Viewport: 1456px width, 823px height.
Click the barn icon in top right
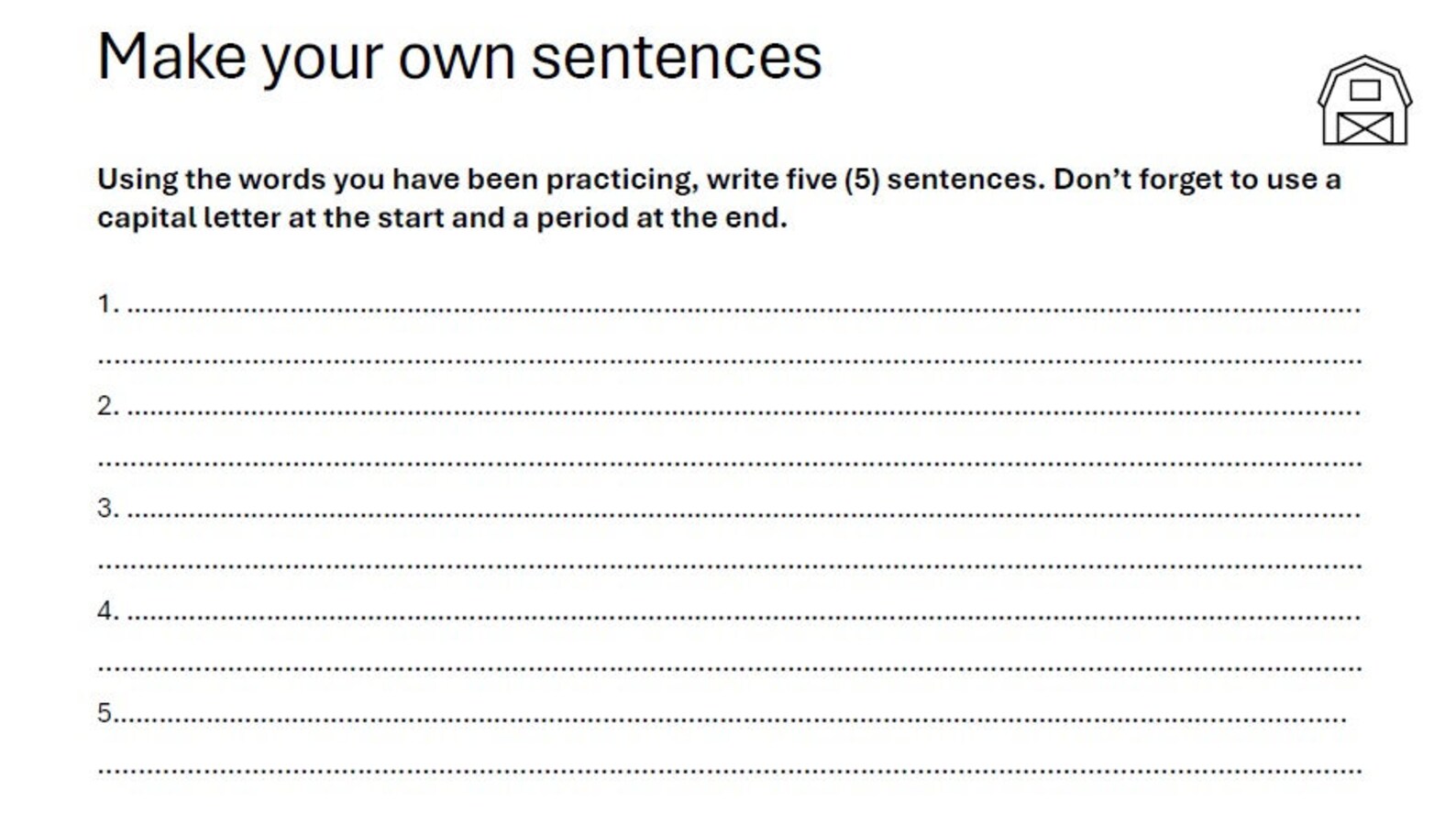click(x=1364, y=101)
